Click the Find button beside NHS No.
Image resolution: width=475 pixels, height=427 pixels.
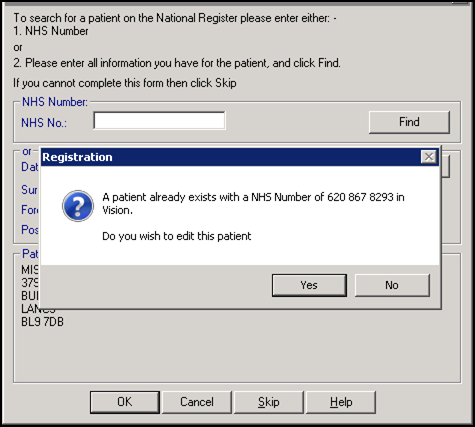point(409,122)
